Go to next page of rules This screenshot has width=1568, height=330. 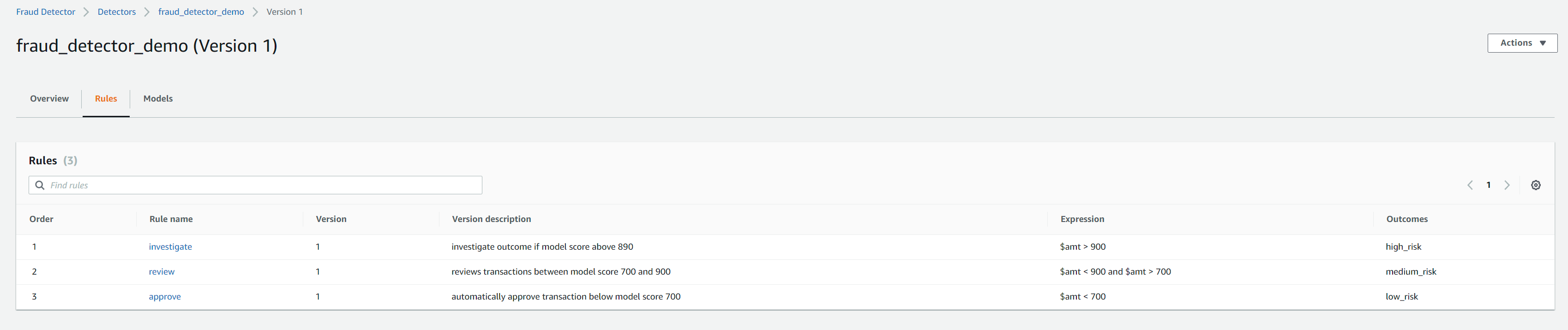pos(1507,185)
